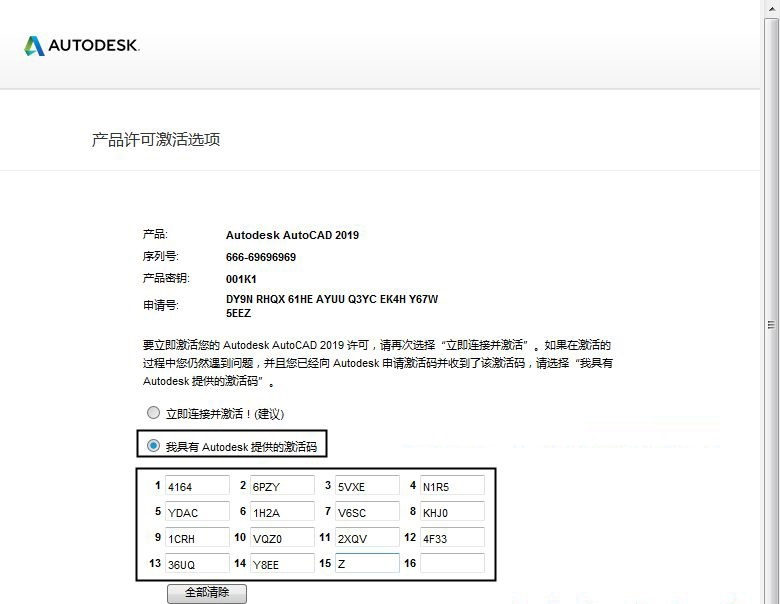Click activation code field 9 containing 1CRH

(197, 537)
